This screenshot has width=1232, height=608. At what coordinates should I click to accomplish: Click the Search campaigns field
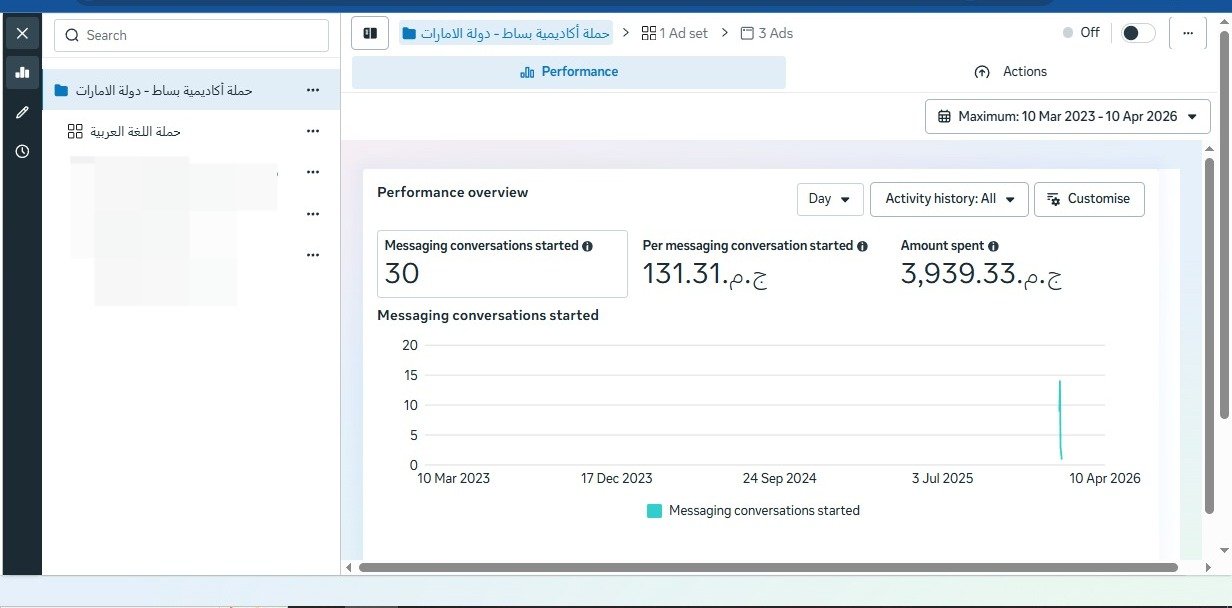191,35
